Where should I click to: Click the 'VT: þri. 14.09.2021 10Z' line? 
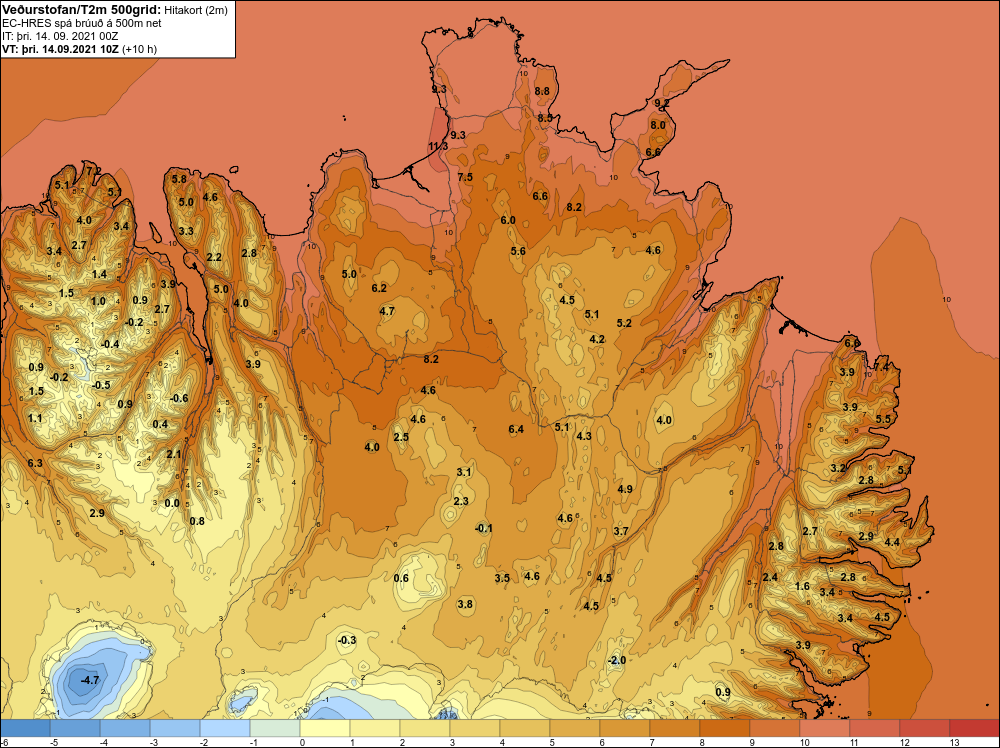click(x=61, y=49)
